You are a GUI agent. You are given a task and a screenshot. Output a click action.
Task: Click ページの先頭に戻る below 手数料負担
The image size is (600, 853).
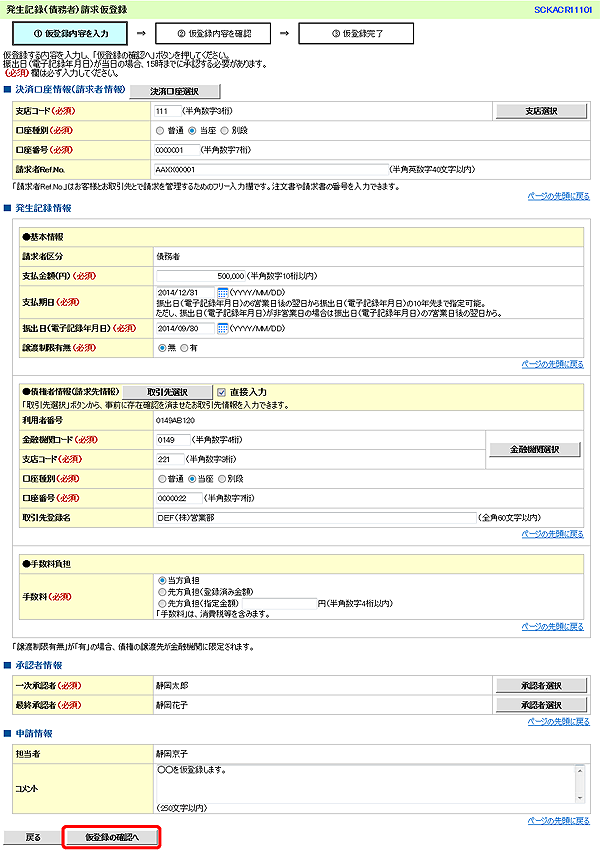pyautogui.click(x=552, y=626)
